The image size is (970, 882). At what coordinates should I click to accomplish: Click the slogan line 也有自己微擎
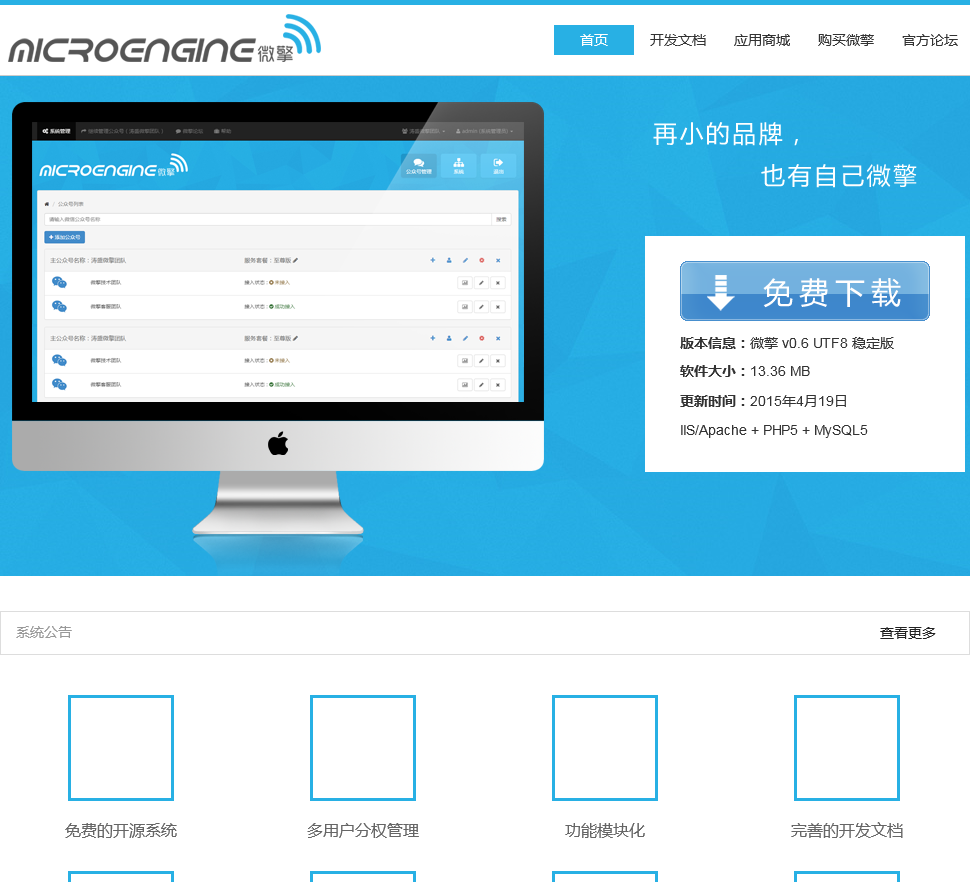(x=839, y=176)
